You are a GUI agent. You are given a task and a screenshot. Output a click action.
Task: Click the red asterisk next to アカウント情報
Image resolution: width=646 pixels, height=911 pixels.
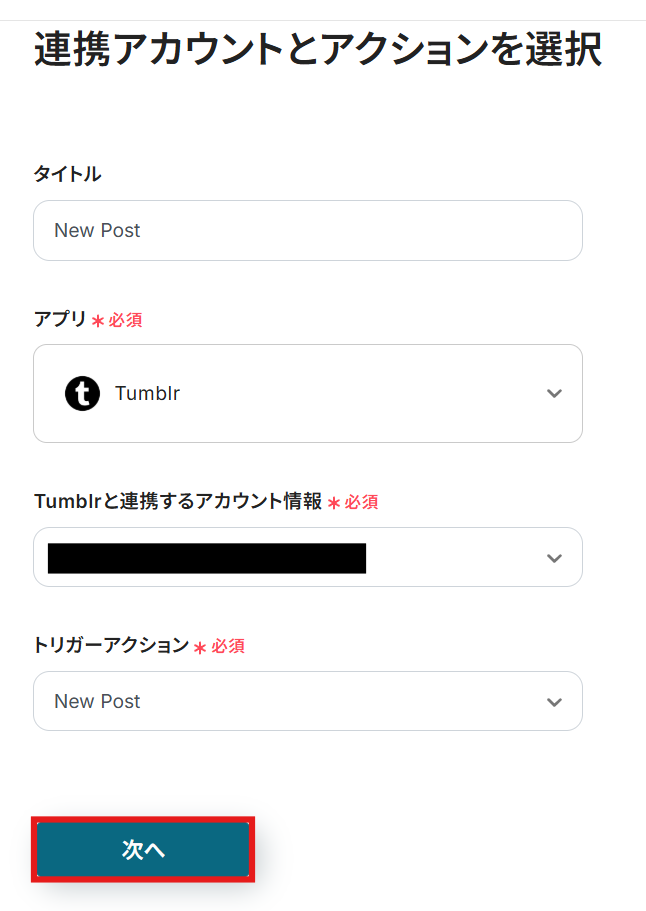(334, 503)
